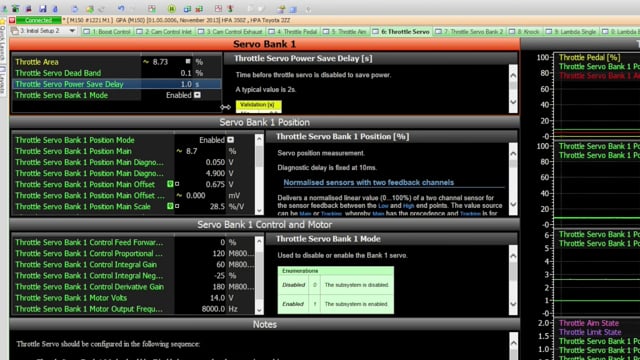Edit the Position Main Offset value 0.675
Image resolution: width=640 pixels, height=360 pixels.
pyautogui.click(x=215, y=184)
